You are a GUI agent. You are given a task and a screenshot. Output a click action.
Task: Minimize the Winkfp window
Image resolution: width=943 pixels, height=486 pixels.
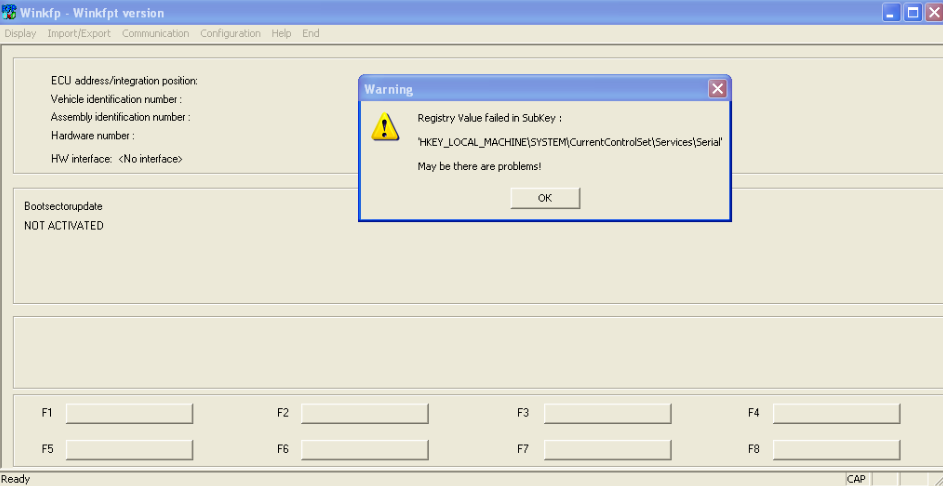[892, 12]
